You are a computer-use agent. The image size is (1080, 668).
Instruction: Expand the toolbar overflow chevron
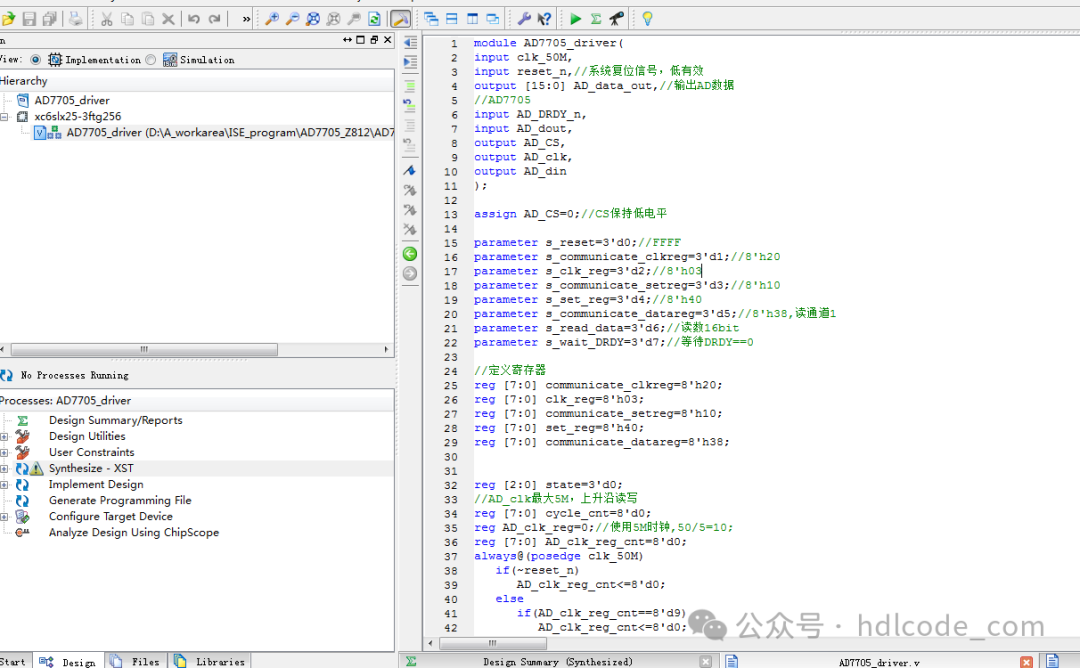pyautogui.click(x=246, y=19)
